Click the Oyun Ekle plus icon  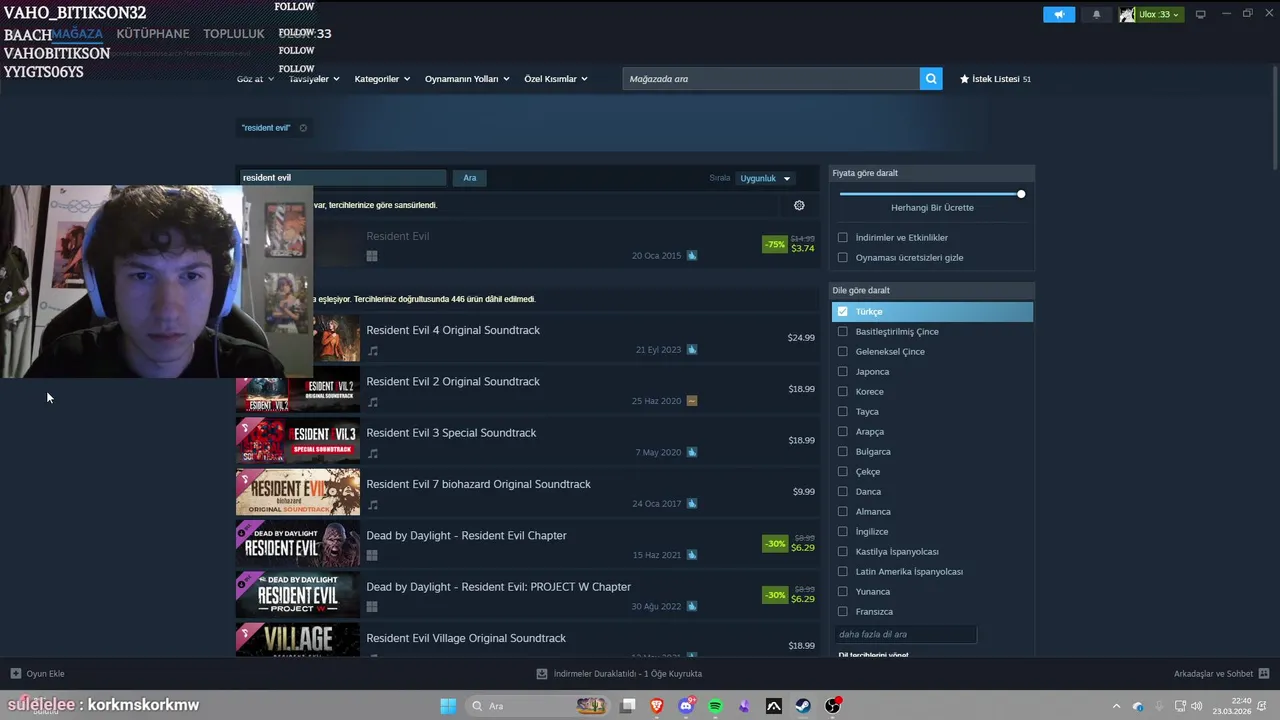click(15, 673)
